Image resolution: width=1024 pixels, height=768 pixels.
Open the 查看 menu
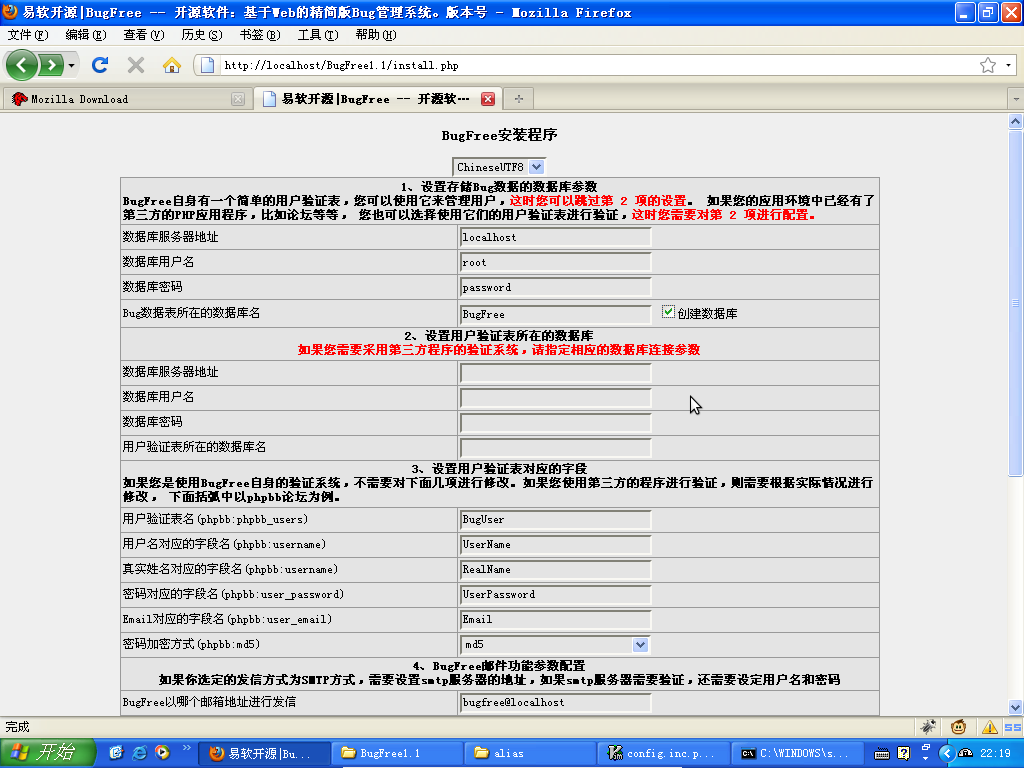tap(144, 35)
